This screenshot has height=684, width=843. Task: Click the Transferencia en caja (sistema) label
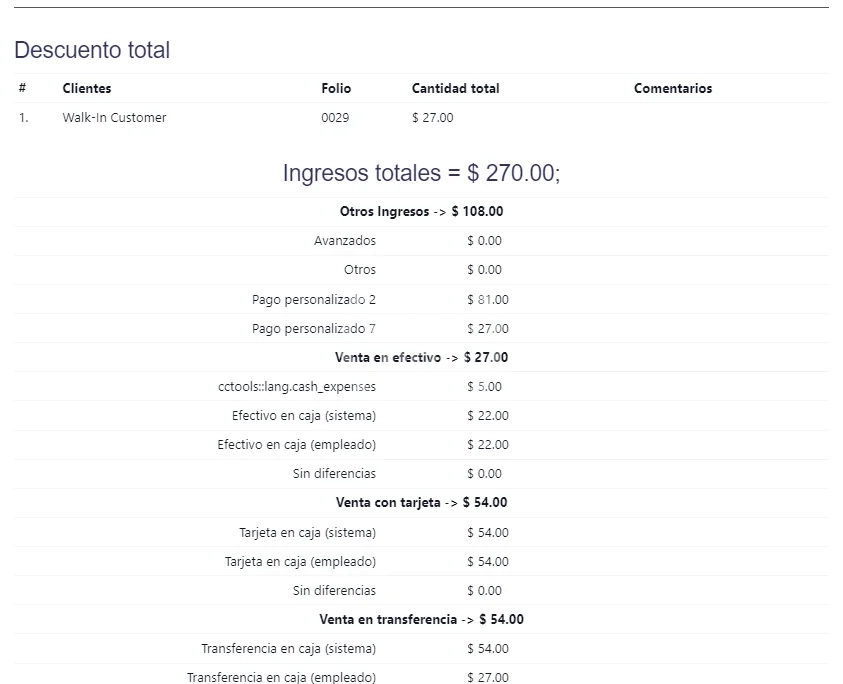289,648
